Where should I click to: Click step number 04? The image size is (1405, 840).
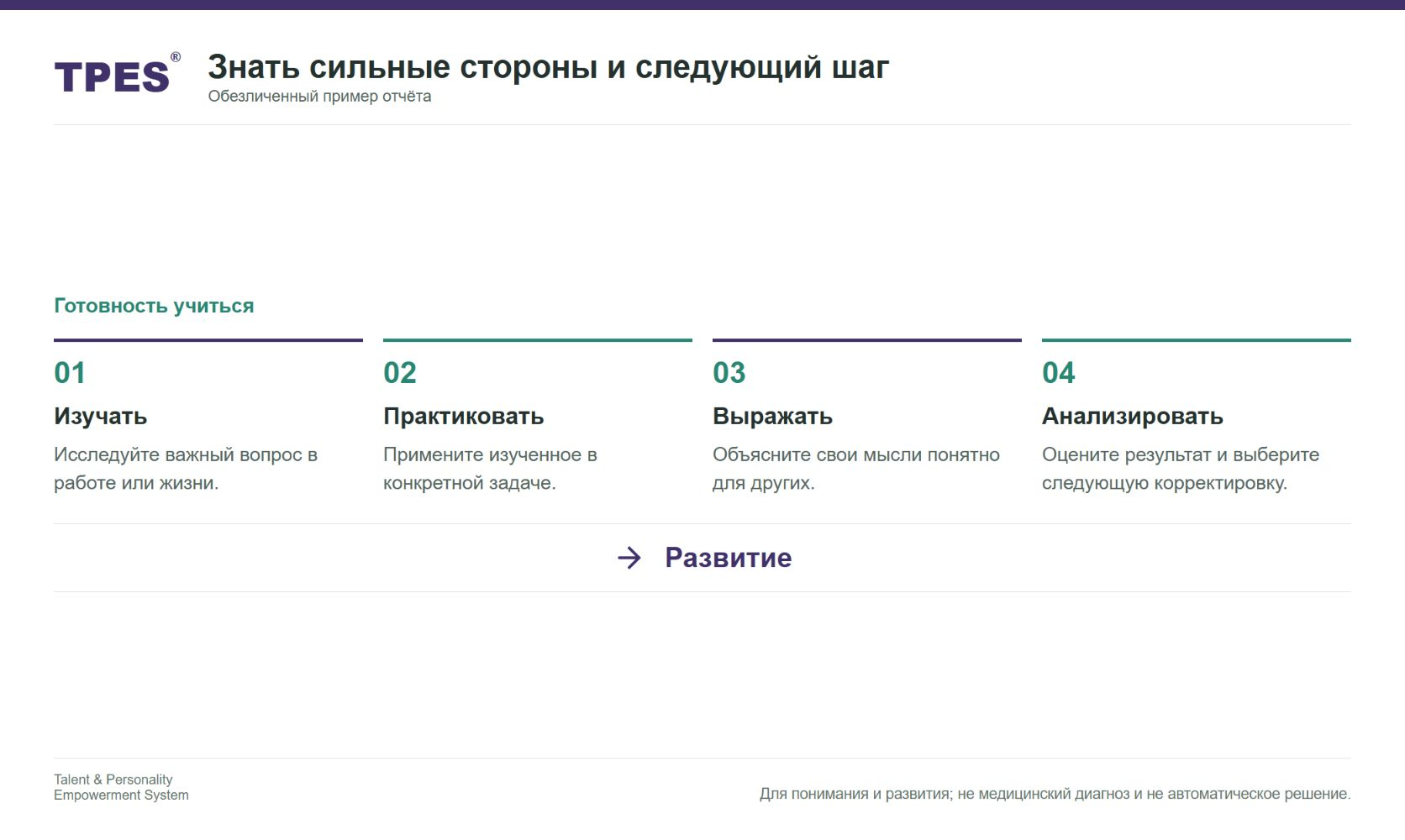coord(1059,373)
